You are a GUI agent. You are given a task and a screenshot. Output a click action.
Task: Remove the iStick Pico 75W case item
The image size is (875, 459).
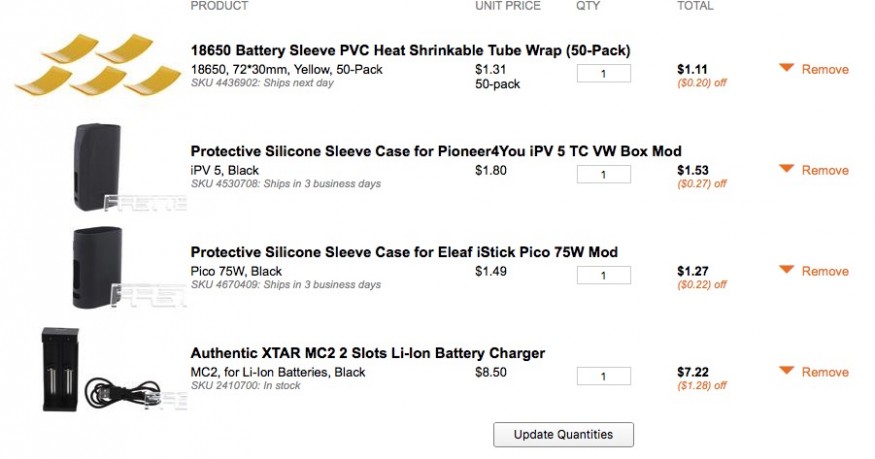825,271
